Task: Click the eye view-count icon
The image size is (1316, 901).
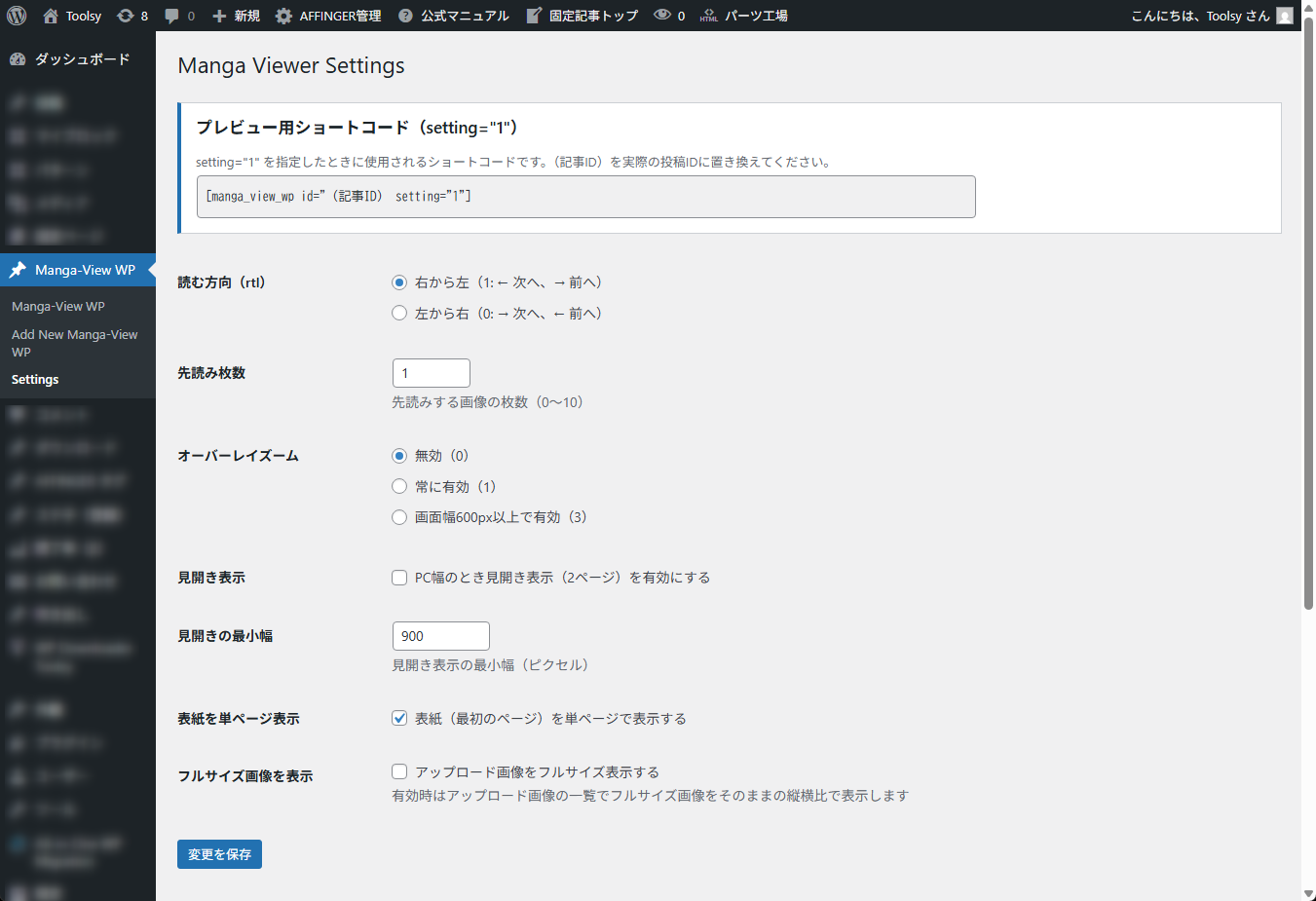Action: (662, 16)
